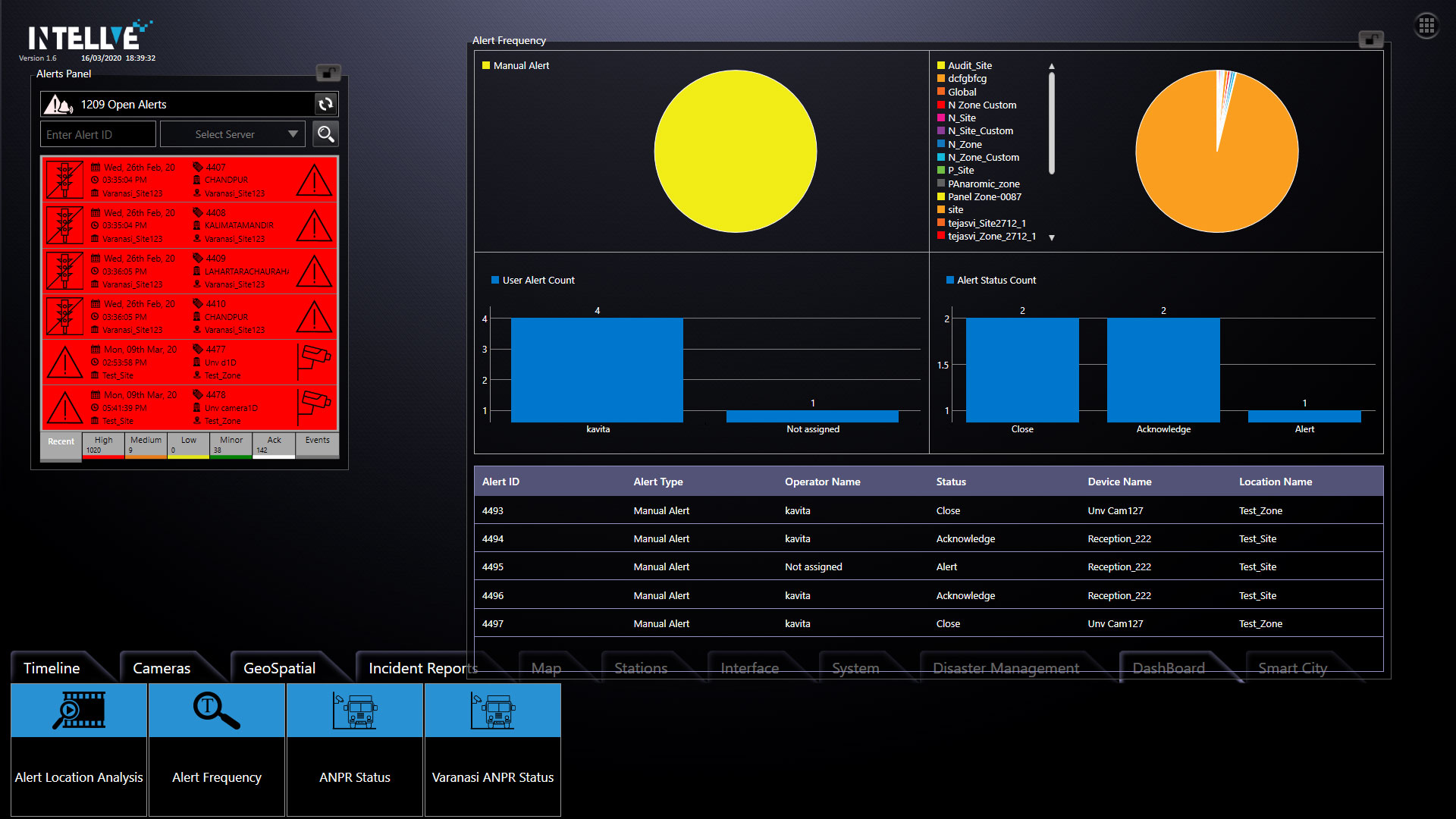Focus the Enter Alert ID field
Image resolution: width=1456 pixels, height=819 pixels.
[x=98, y=134]
